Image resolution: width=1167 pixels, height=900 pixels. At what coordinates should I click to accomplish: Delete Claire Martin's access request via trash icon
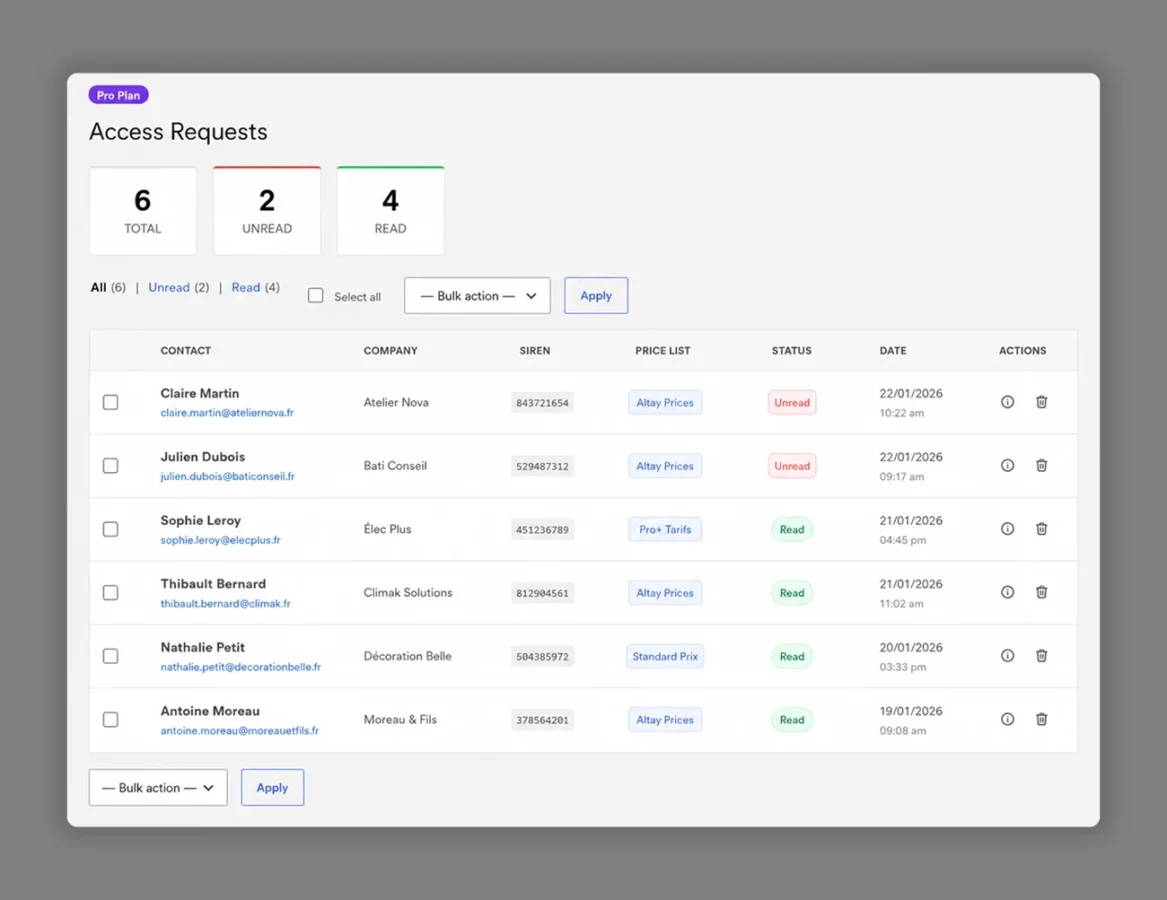1041,402
